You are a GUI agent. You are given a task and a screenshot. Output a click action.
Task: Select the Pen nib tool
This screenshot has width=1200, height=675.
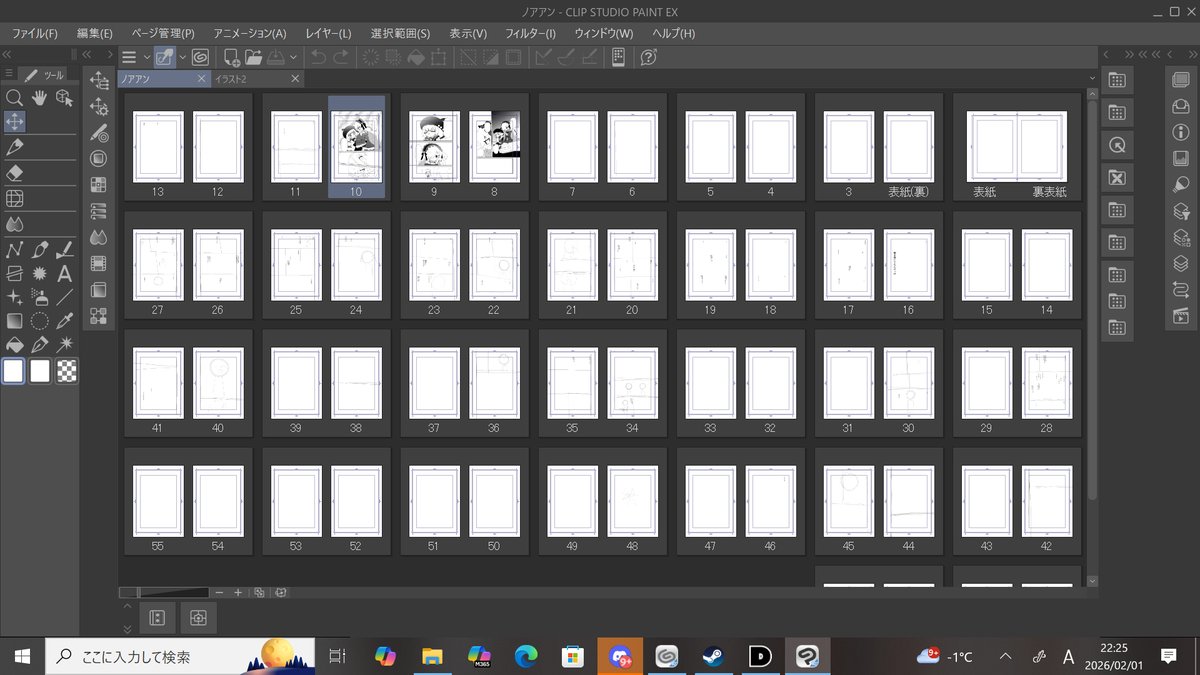pos(14,147)
